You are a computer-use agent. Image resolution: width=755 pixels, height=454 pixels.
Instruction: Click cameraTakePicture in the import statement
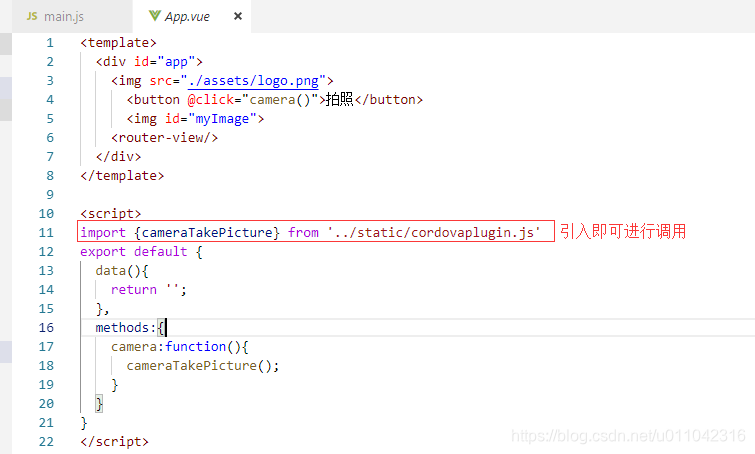tap(207, 233)
